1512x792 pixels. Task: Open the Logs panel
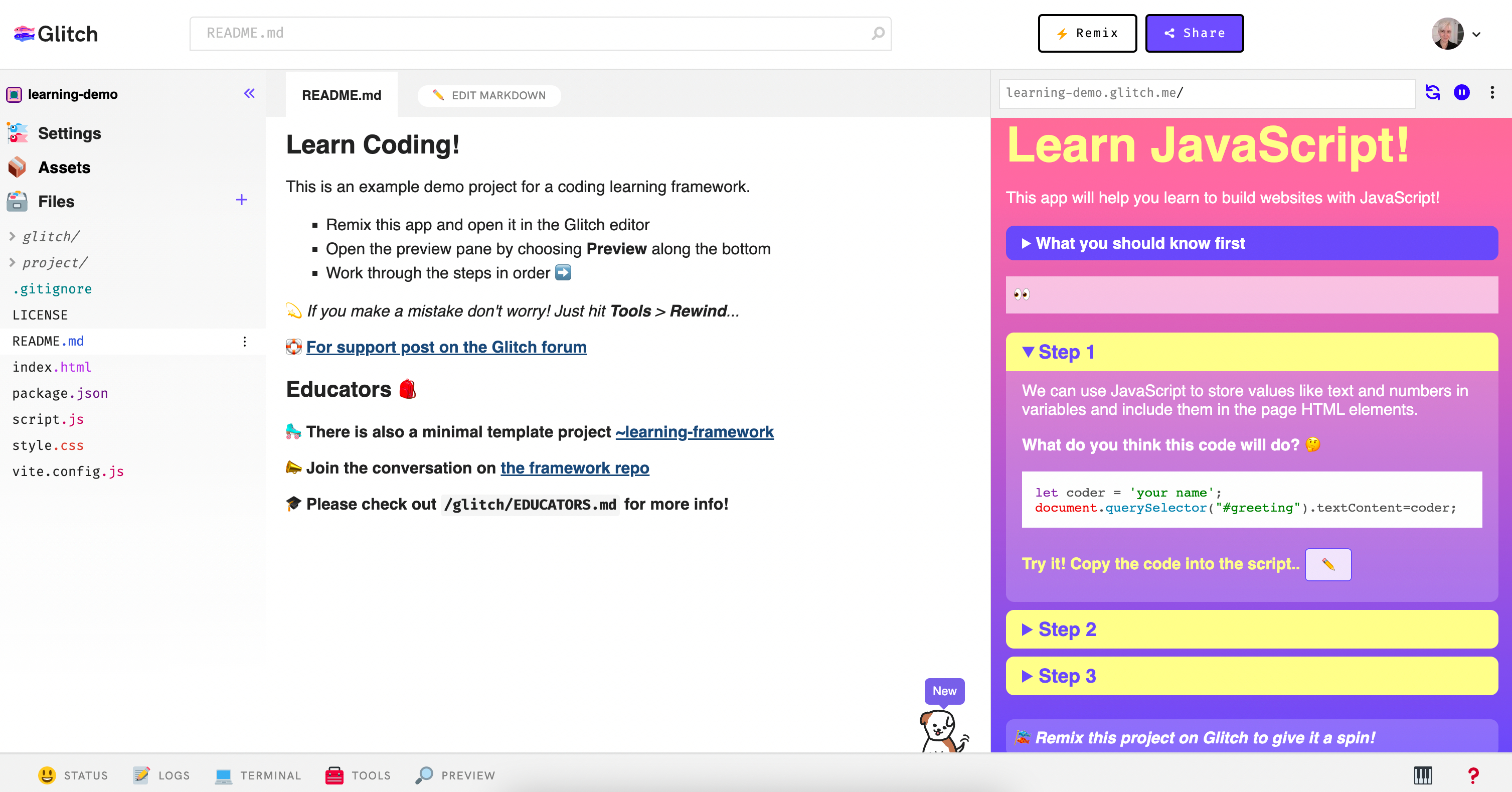point(162,775)
